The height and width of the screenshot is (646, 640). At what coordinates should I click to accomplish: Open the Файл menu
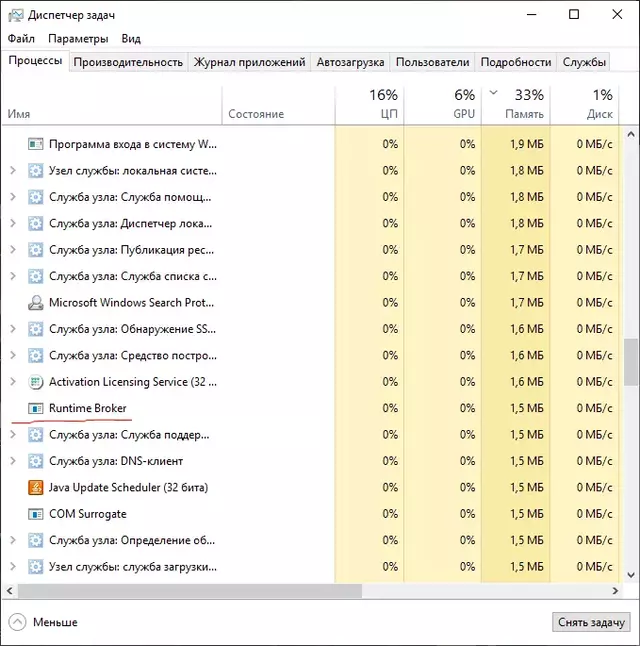coord(21,39)
